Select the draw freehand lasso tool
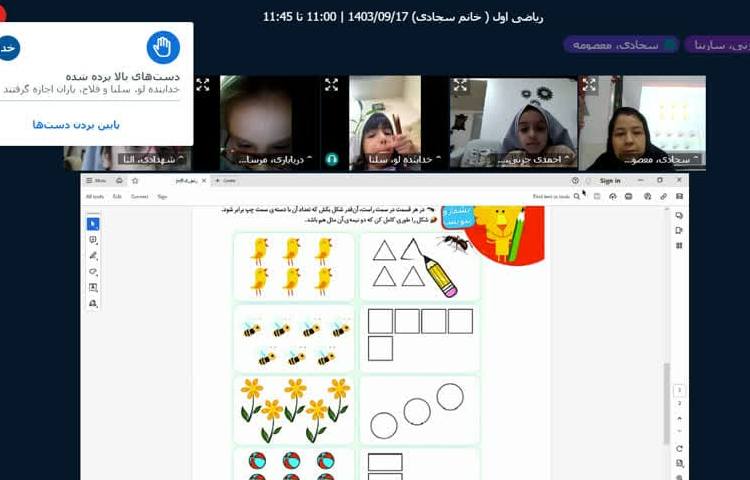Screen dimensions: 750x480 click(93, 272)
